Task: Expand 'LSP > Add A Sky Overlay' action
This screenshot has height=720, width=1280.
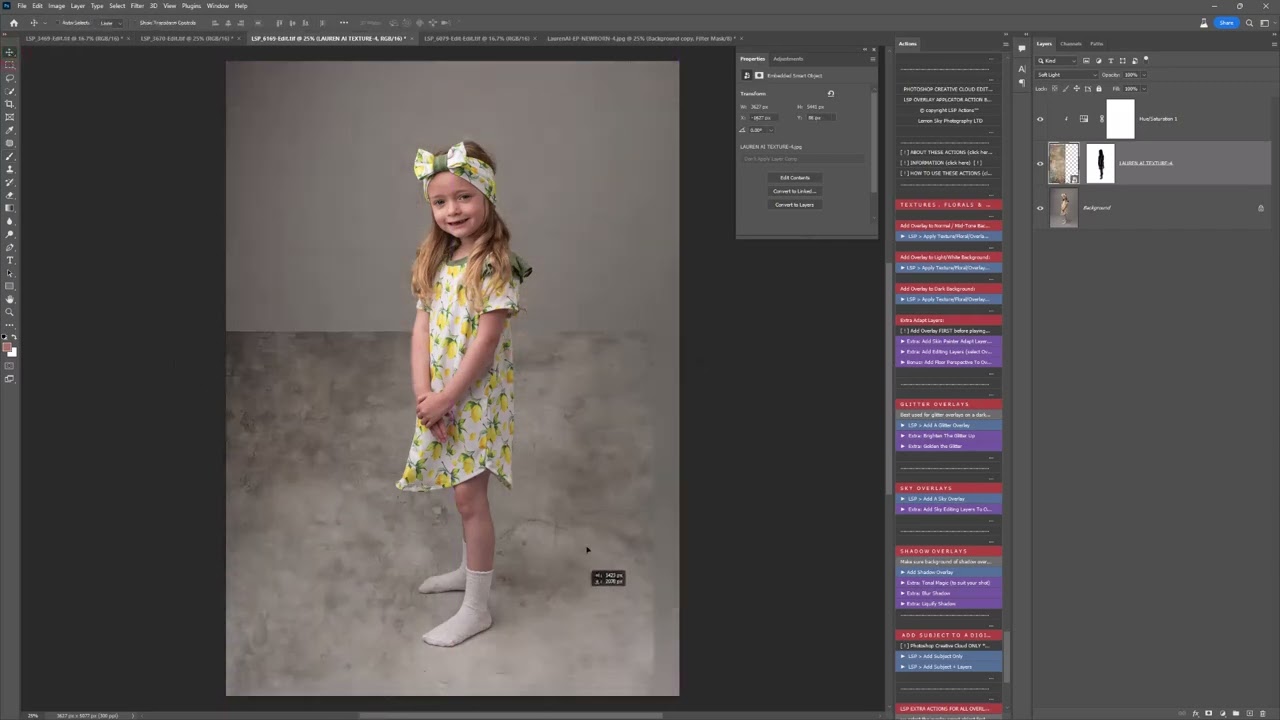Action: click(x=903, y=499)
